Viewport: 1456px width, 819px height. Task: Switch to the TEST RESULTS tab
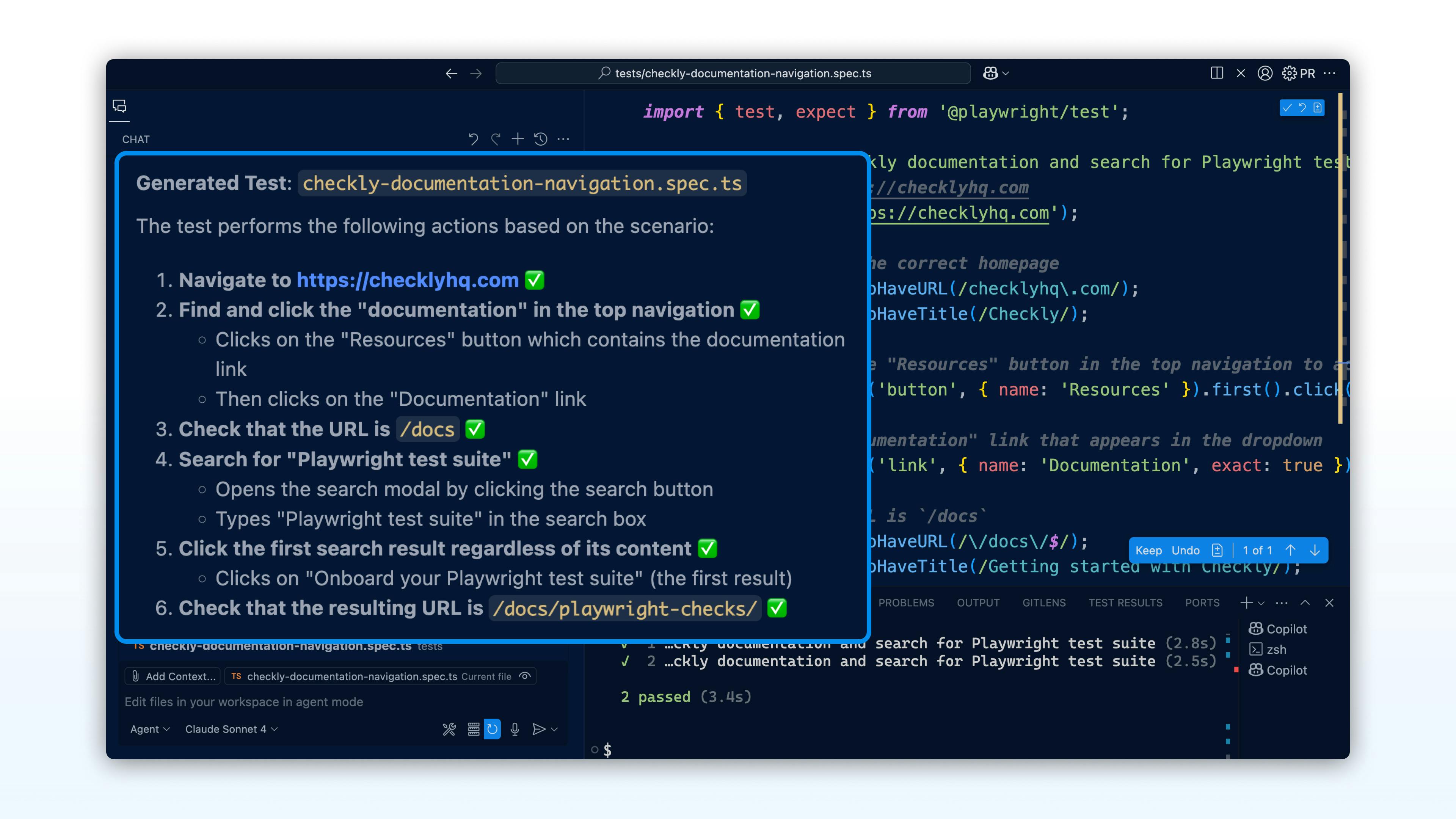(x=1125, y=603)
